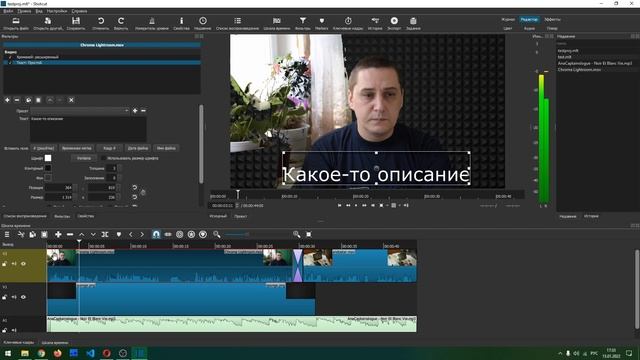Toggle the Ripple mode target icon

(179, 234)
